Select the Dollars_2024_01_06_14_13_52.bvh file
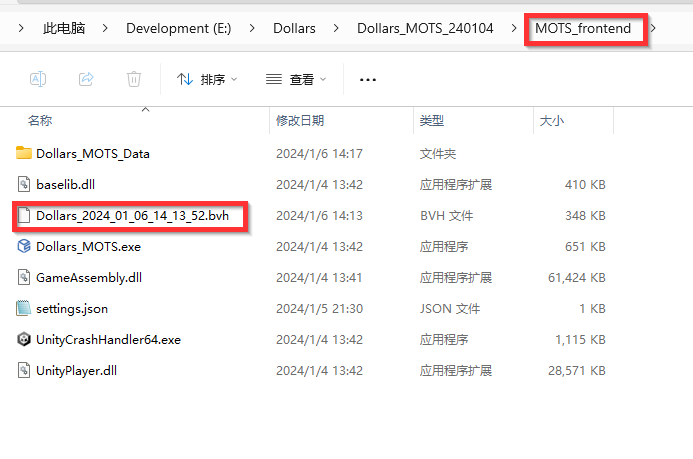This screenshot has width=693, height=459. click(127, 215)
